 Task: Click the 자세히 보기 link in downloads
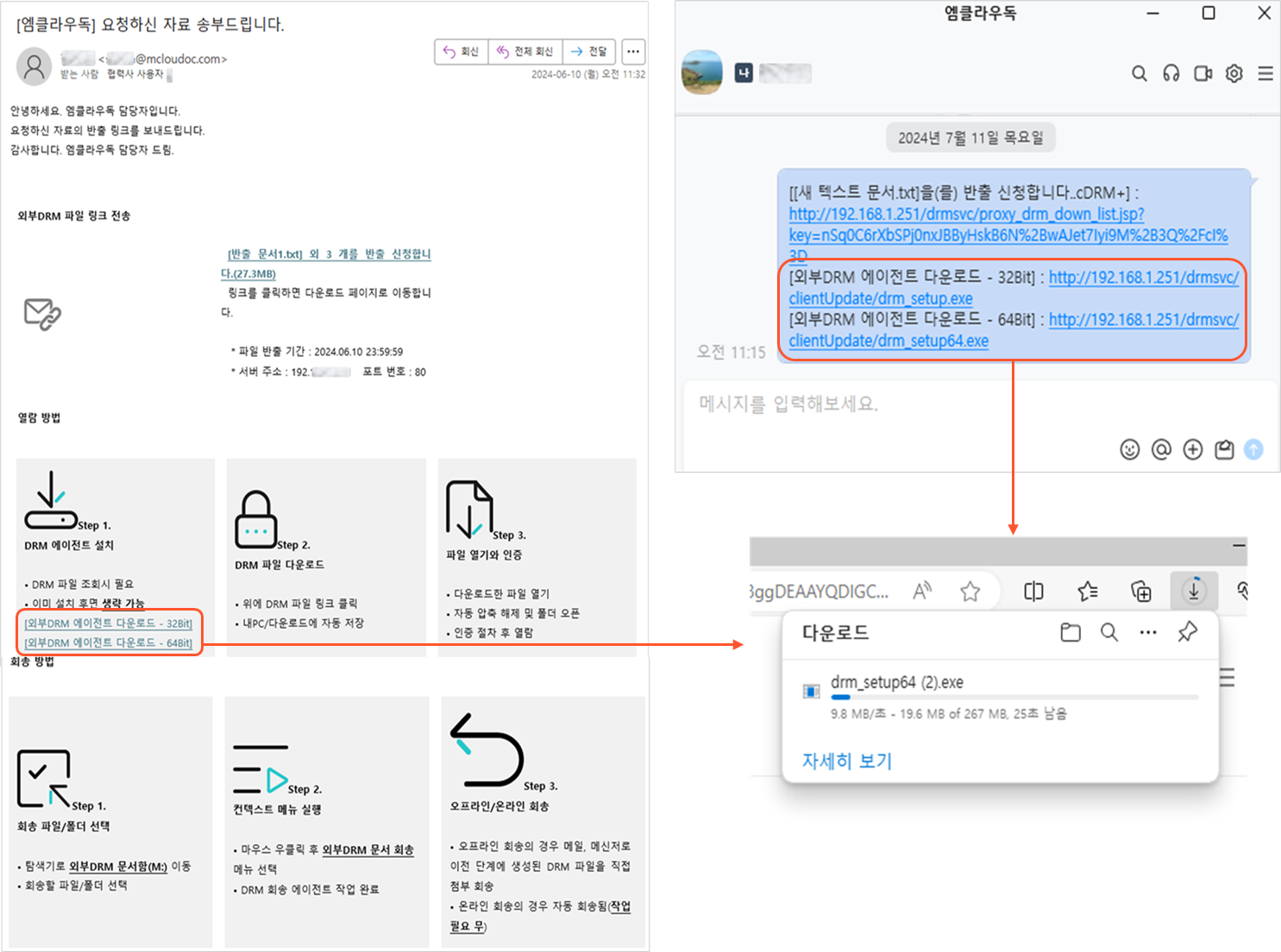(847, 761)
